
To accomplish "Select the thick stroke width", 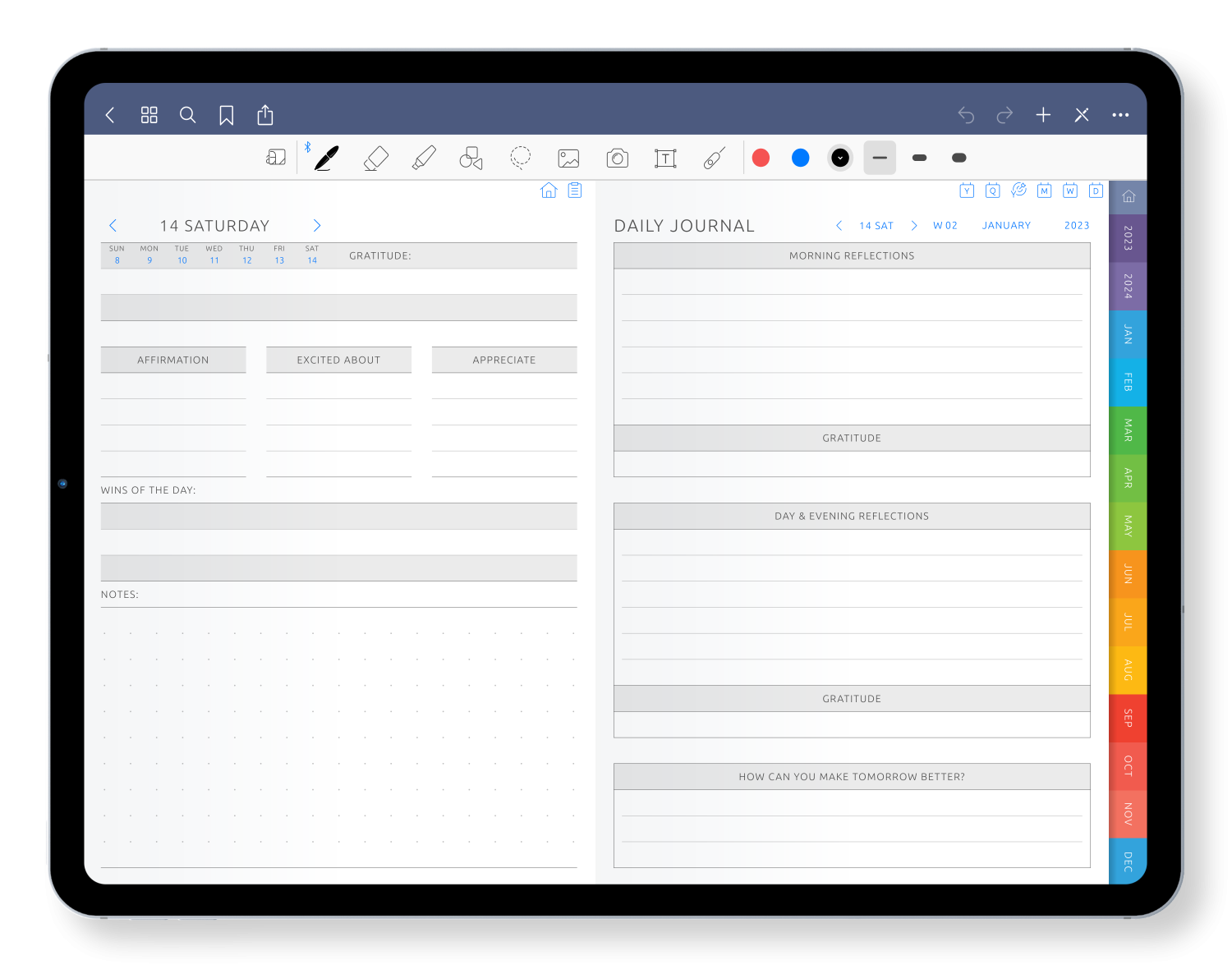I will 958,158.
